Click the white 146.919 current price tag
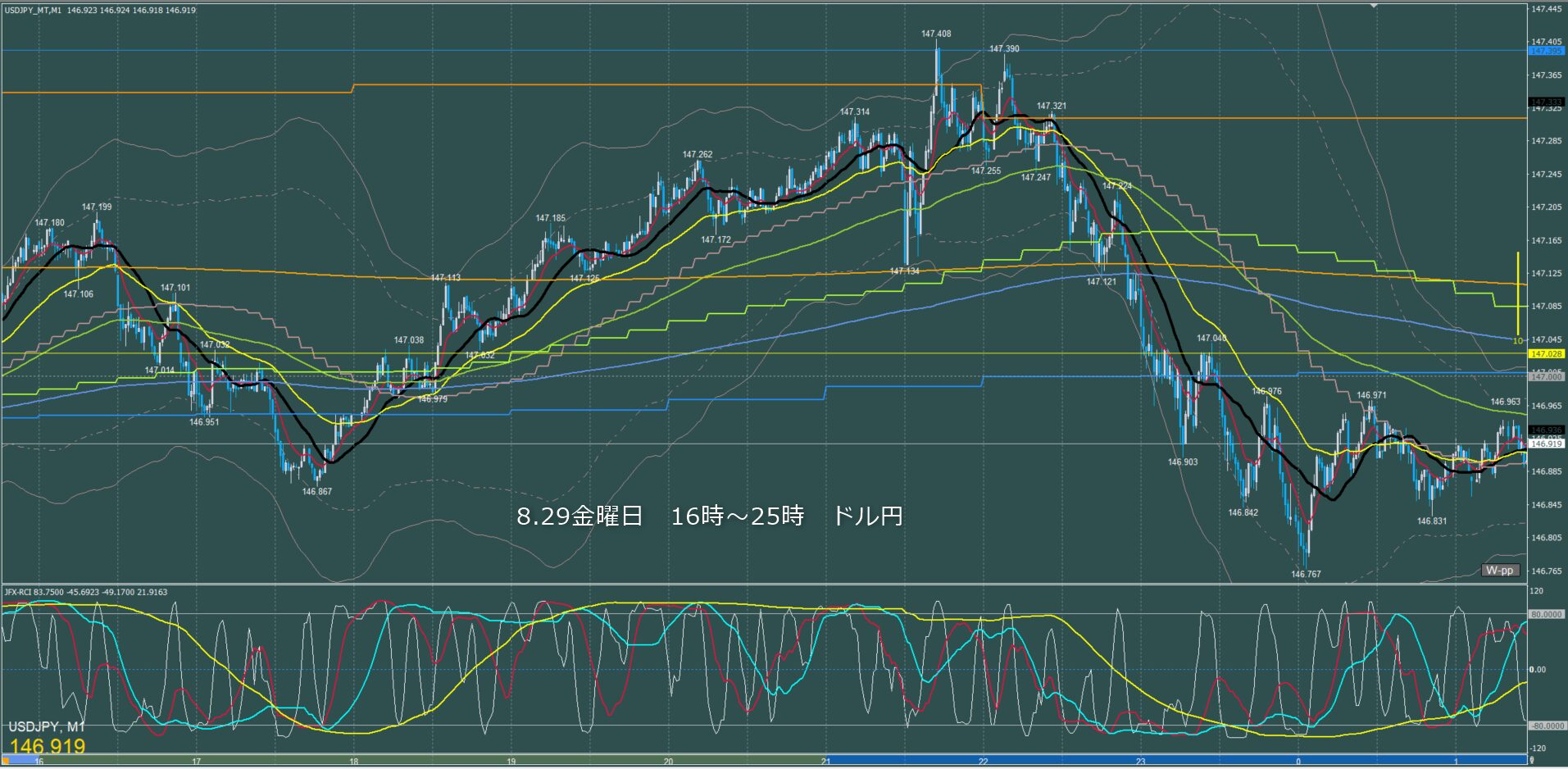Image resolution: width=1568 pixels, height=769 pixels. [1546, 444]
